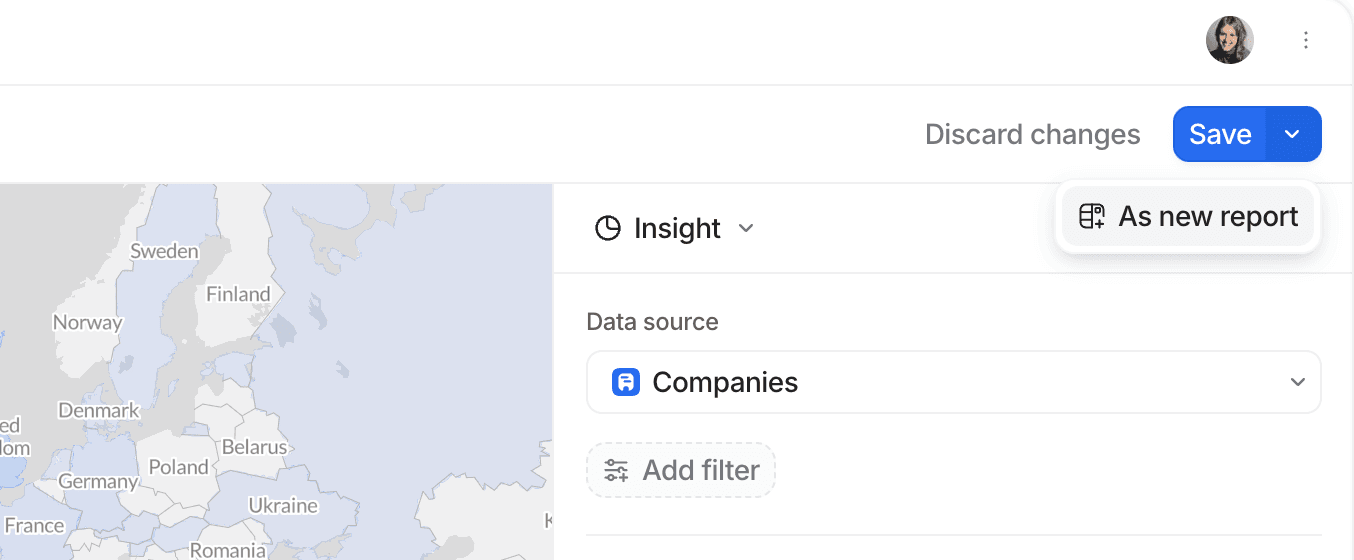Click Finland on the map
The height and width of the screenshot is (560, 1354).
click(x=238, y=294)
